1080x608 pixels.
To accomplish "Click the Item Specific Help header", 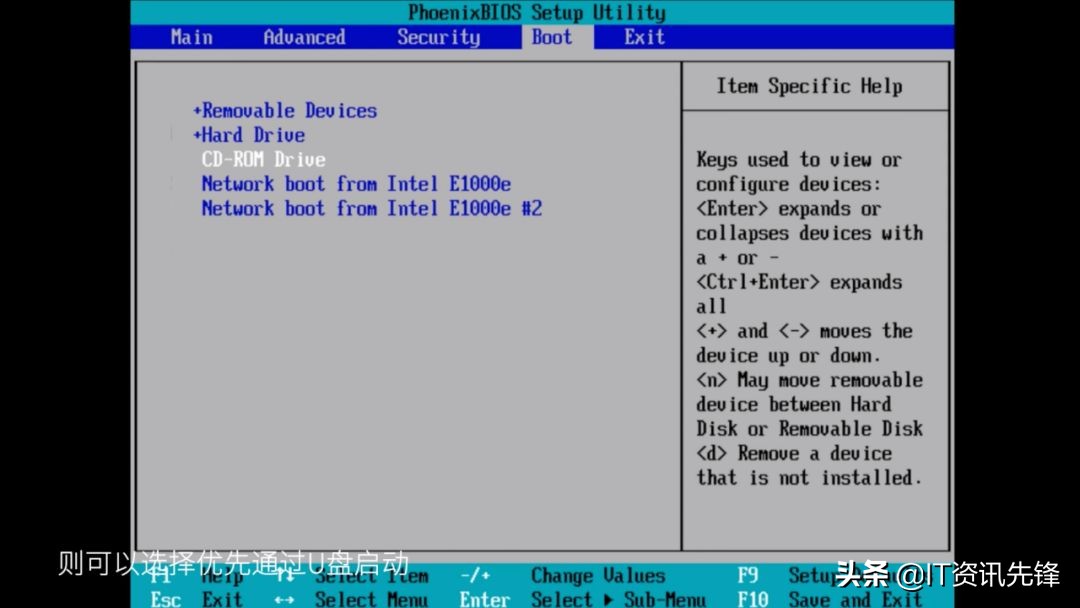I will click(809, 86).
